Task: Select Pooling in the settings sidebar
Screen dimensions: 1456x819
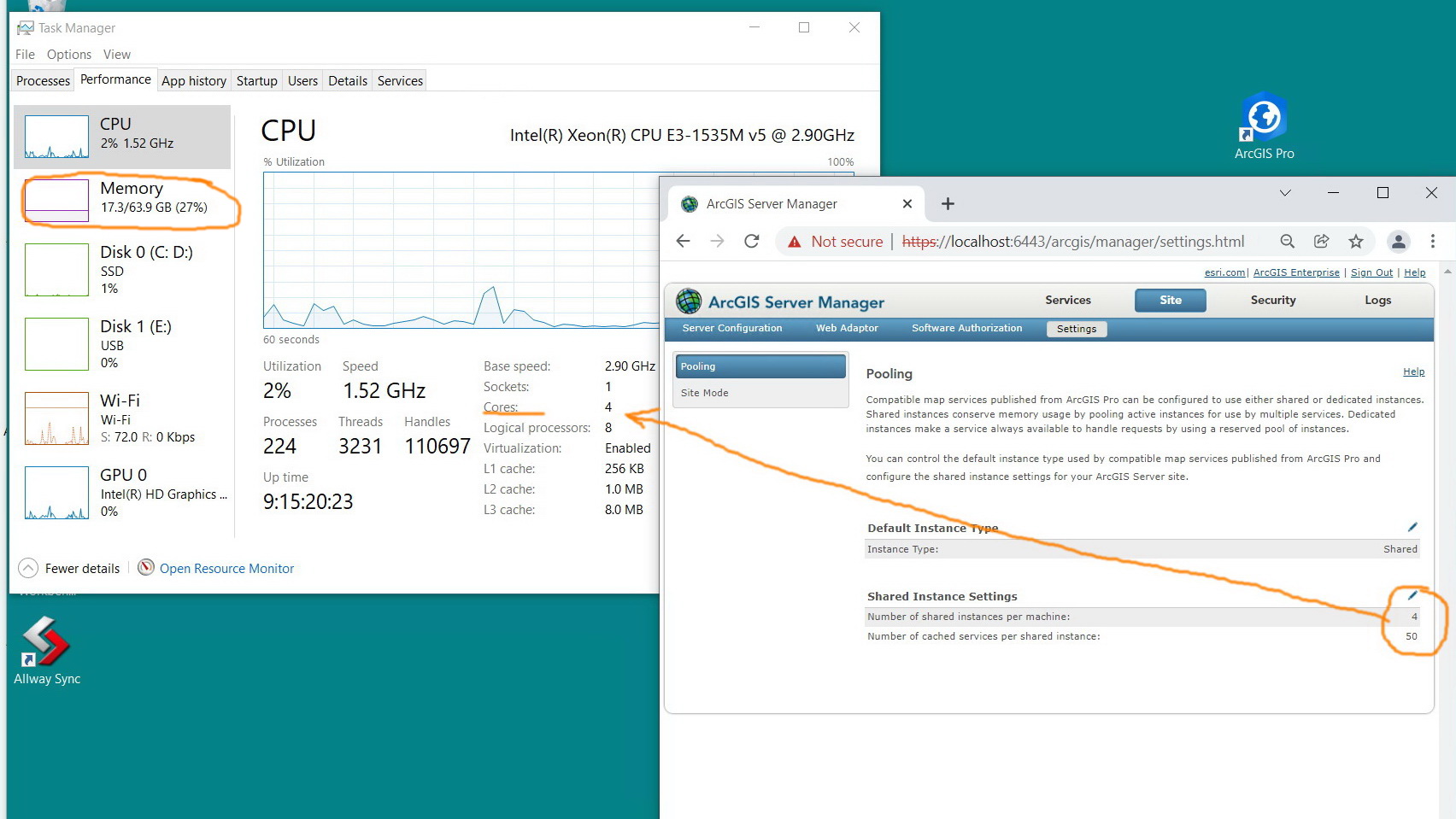Action: tap(760, 366)
